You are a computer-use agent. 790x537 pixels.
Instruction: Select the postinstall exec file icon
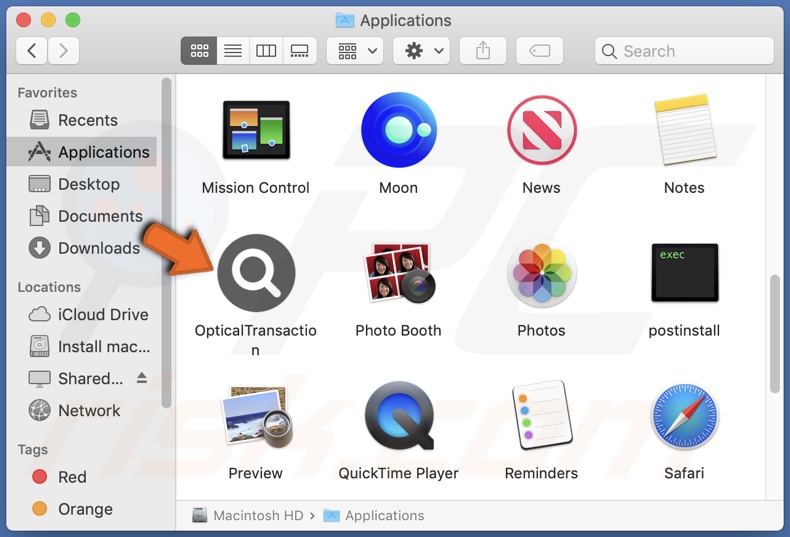(684, 273)
